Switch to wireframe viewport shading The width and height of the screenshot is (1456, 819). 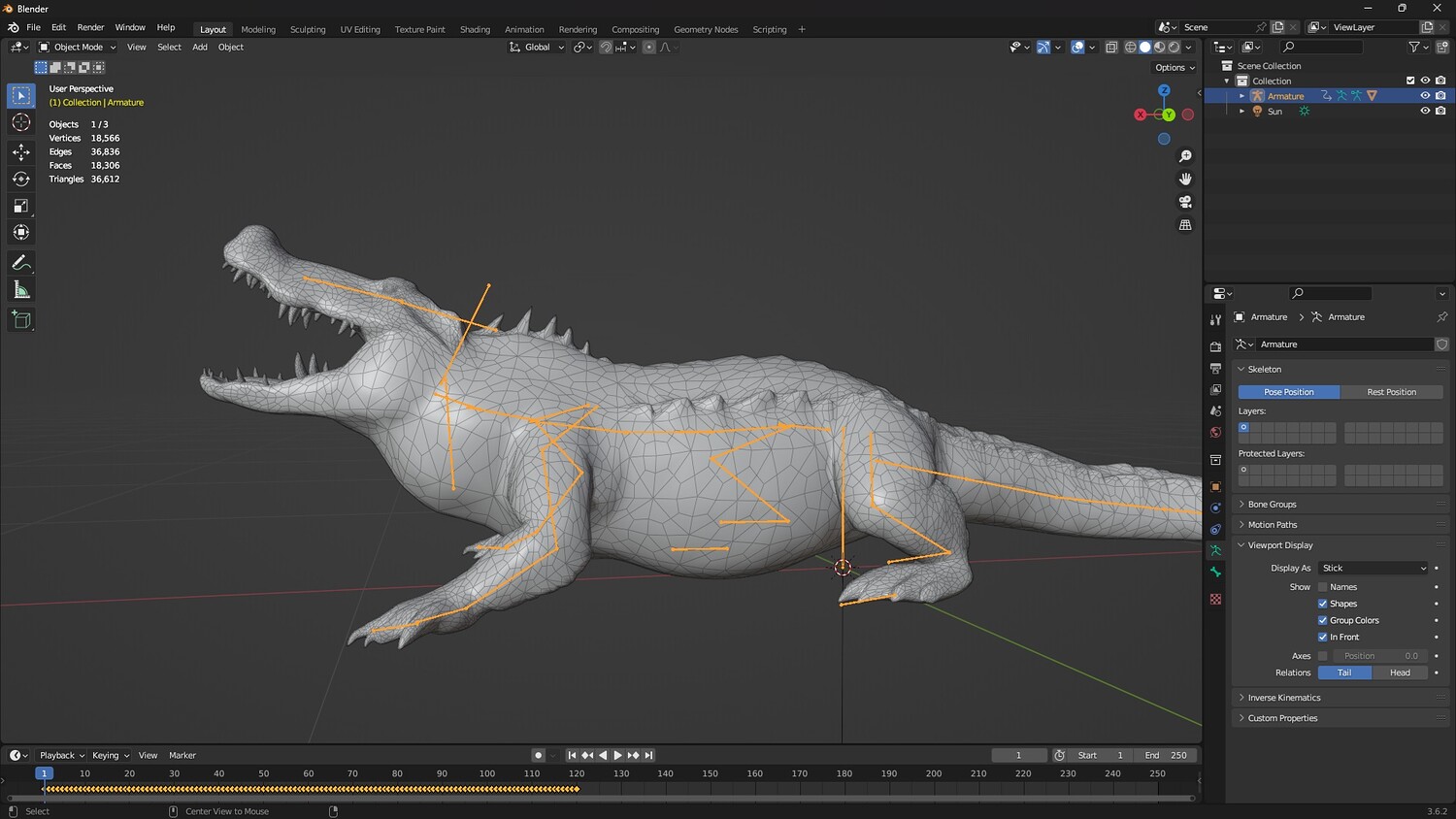pyautogui.click(x=1130, y=47)
